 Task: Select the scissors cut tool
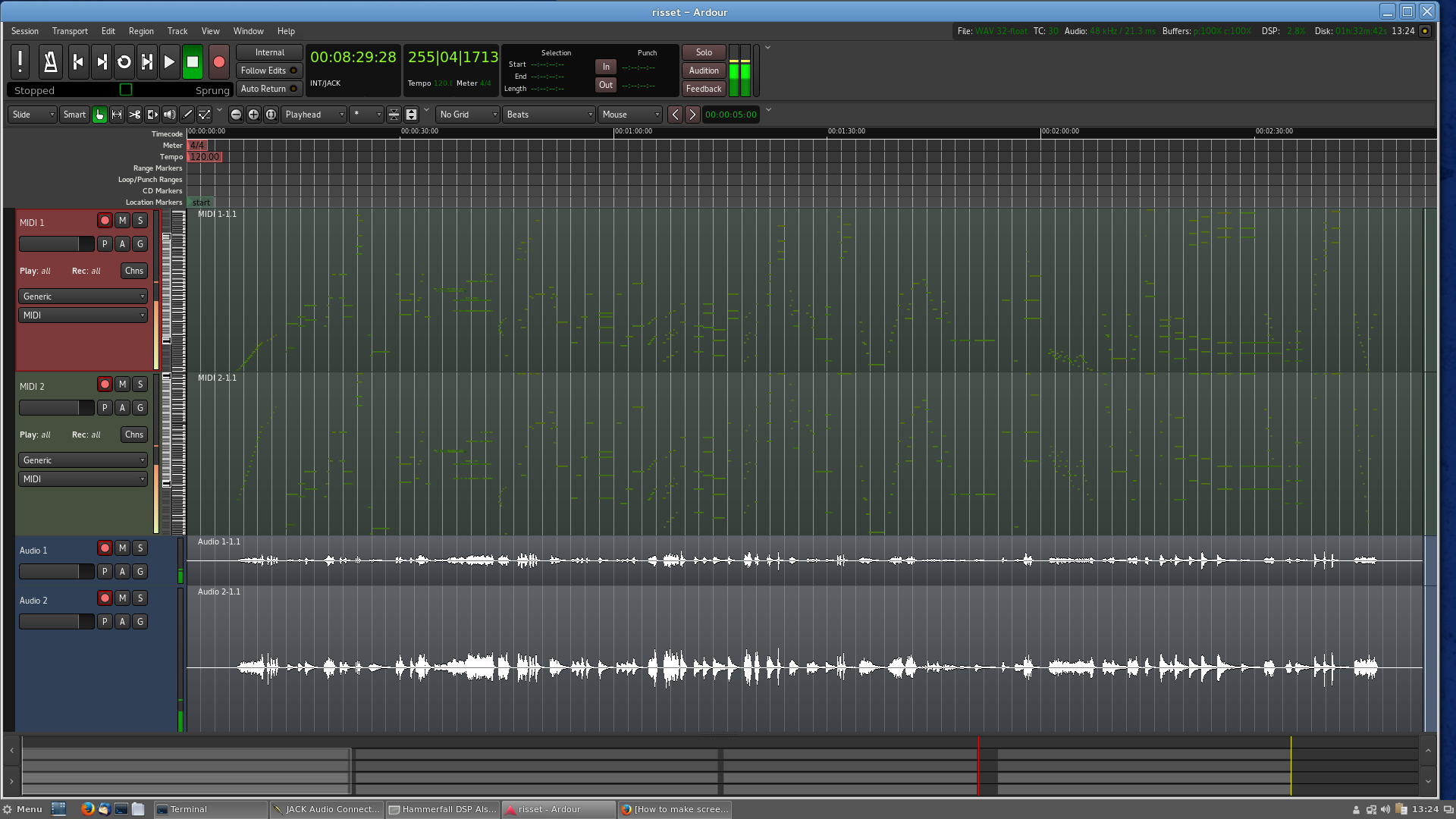134,115
